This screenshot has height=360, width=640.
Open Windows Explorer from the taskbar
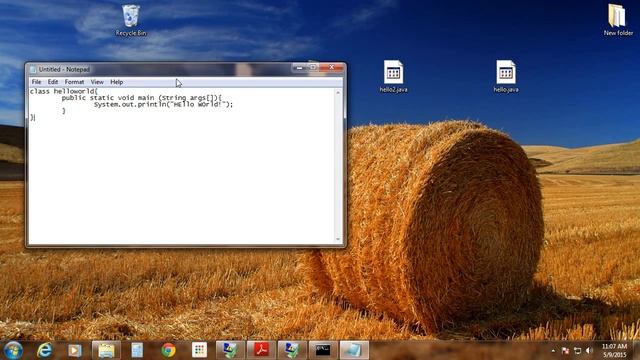tap(106, 350)
